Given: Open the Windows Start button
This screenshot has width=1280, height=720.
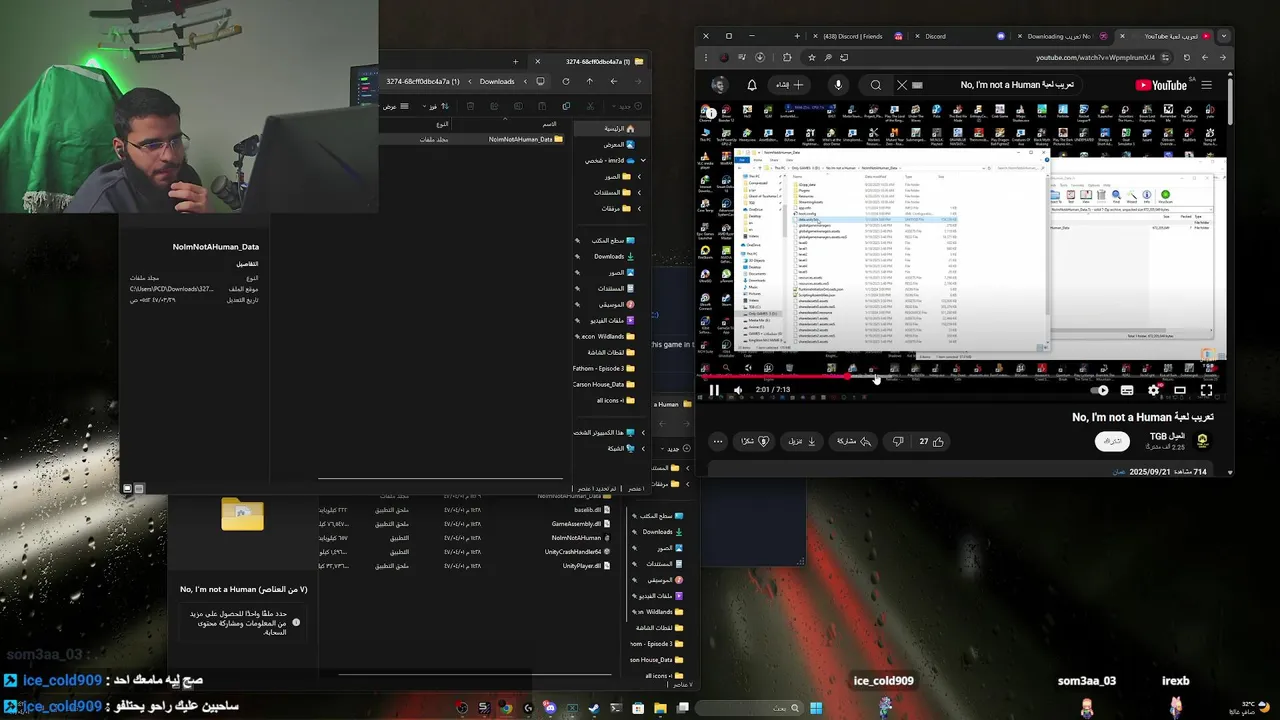Looking at the screenshot, I should click(x=816, y=708).
